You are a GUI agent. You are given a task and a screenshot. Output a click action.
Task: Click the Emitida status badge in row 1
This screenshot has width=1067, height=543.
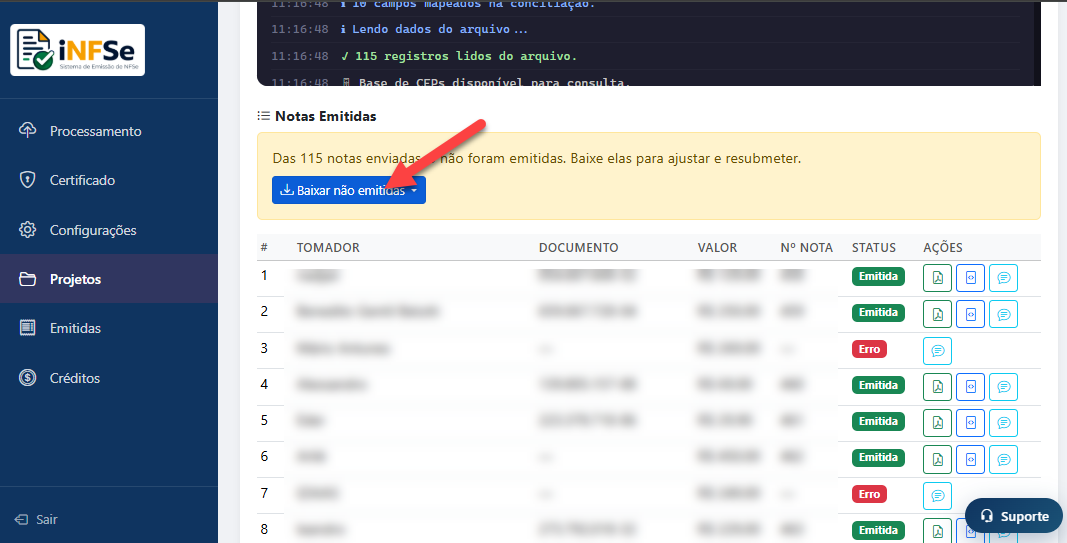coord(877,277)
